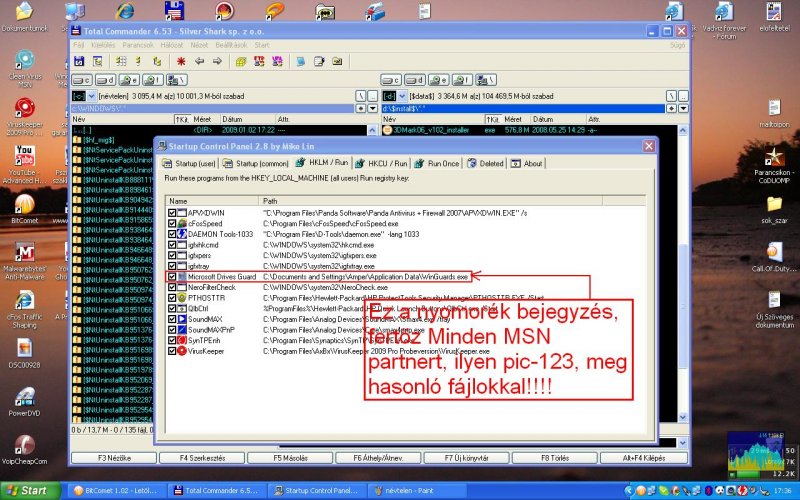Open VirusKeeper 2009 Pro desktop icon
The image size is (800, 500).
click(x=24, y=117)
